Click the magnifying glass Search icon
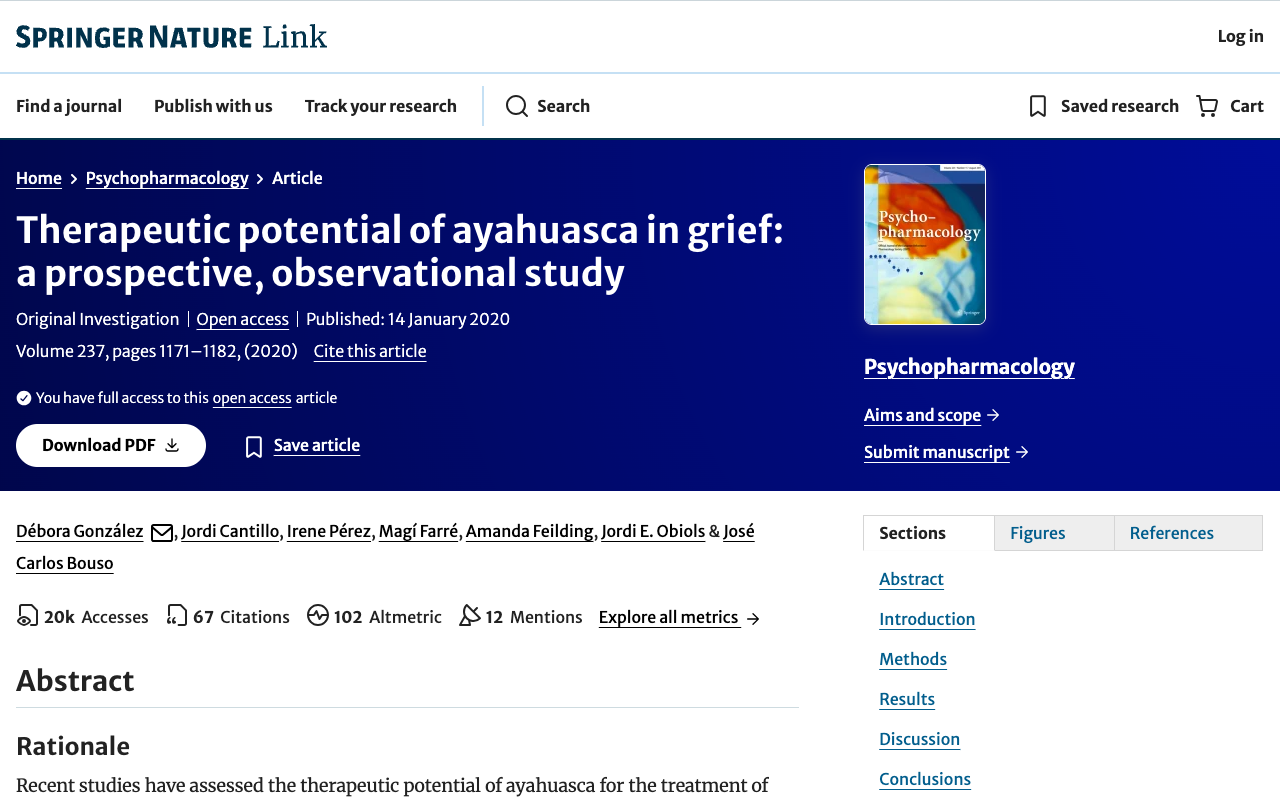The image size is (1280, 800). (x=516, y=106)
